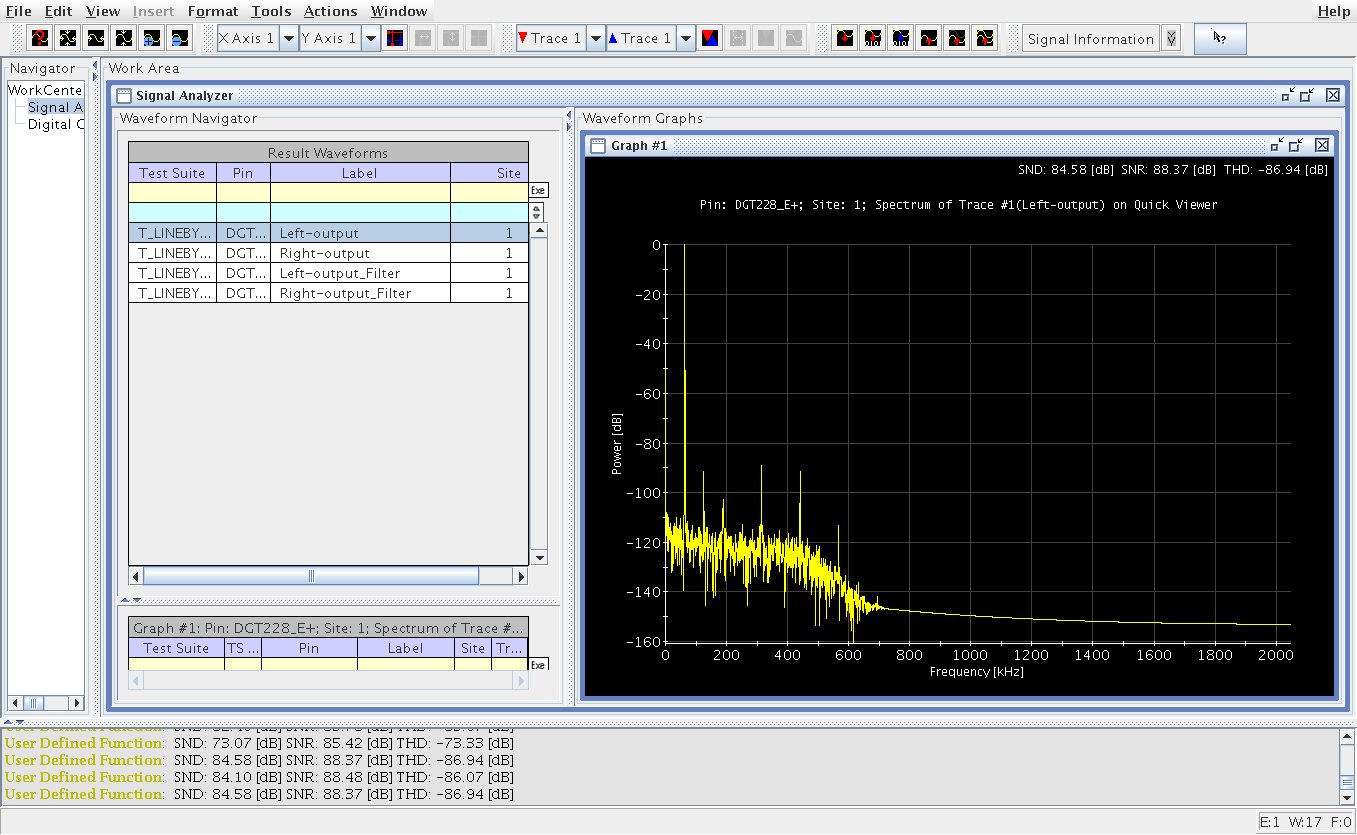Screen dimensions: 1357x835
Task: Click the zoom in waveform icon with plus
Action: 151,39
